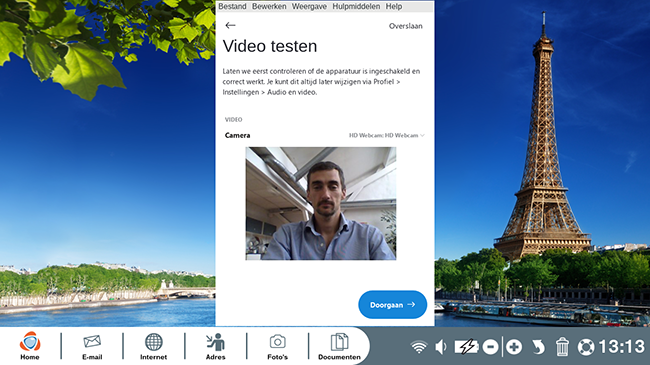650x365 pixels.
Task: Click the webcam preview image
Action: coord(321,203)
